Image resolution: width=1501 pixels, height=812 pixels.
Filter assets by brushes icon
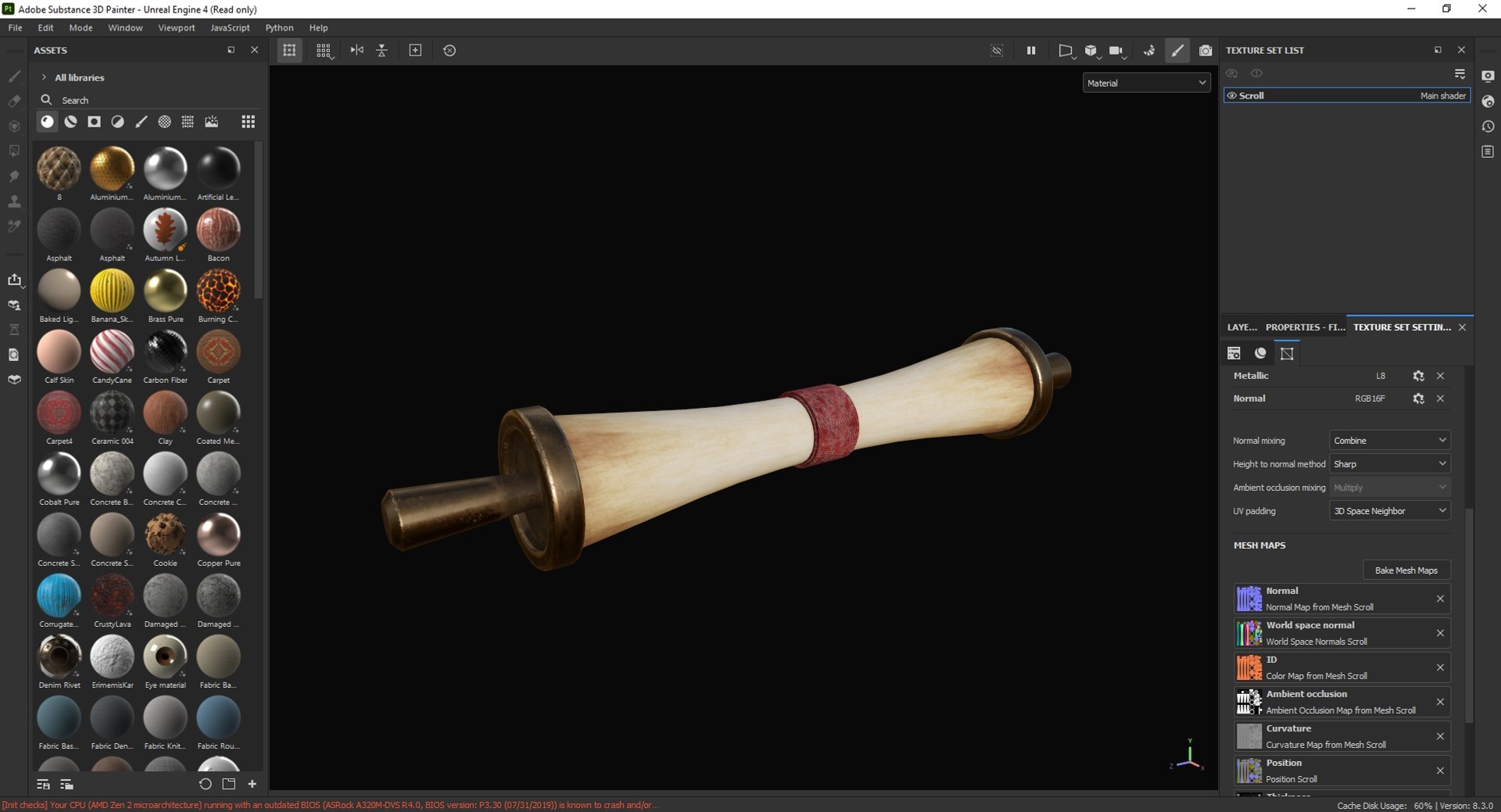pyautogui.click(x=142, y=122)
